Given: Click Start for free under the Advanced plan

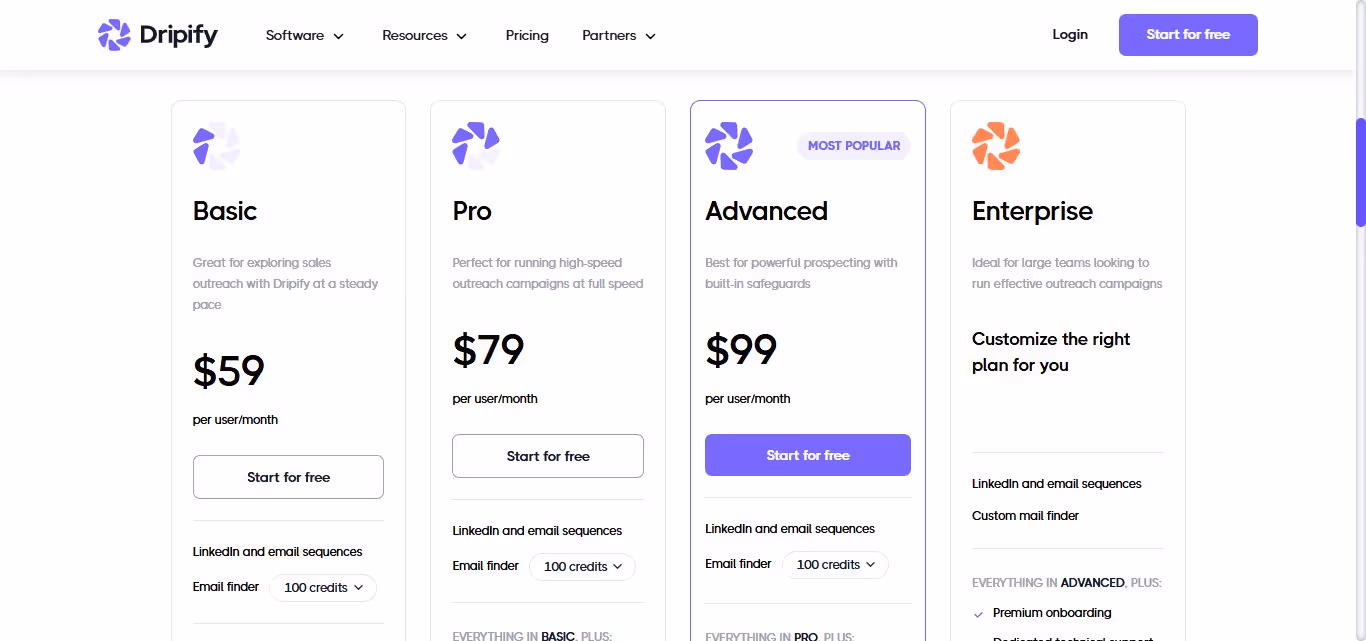Looking at the screenshot, I should point(807,454).
